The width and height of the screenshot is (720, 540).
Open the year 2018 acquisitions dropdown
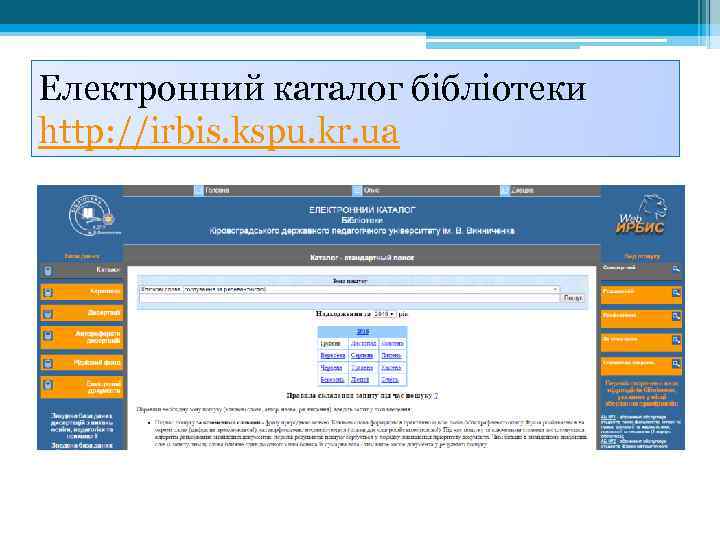tap(383, 314)
